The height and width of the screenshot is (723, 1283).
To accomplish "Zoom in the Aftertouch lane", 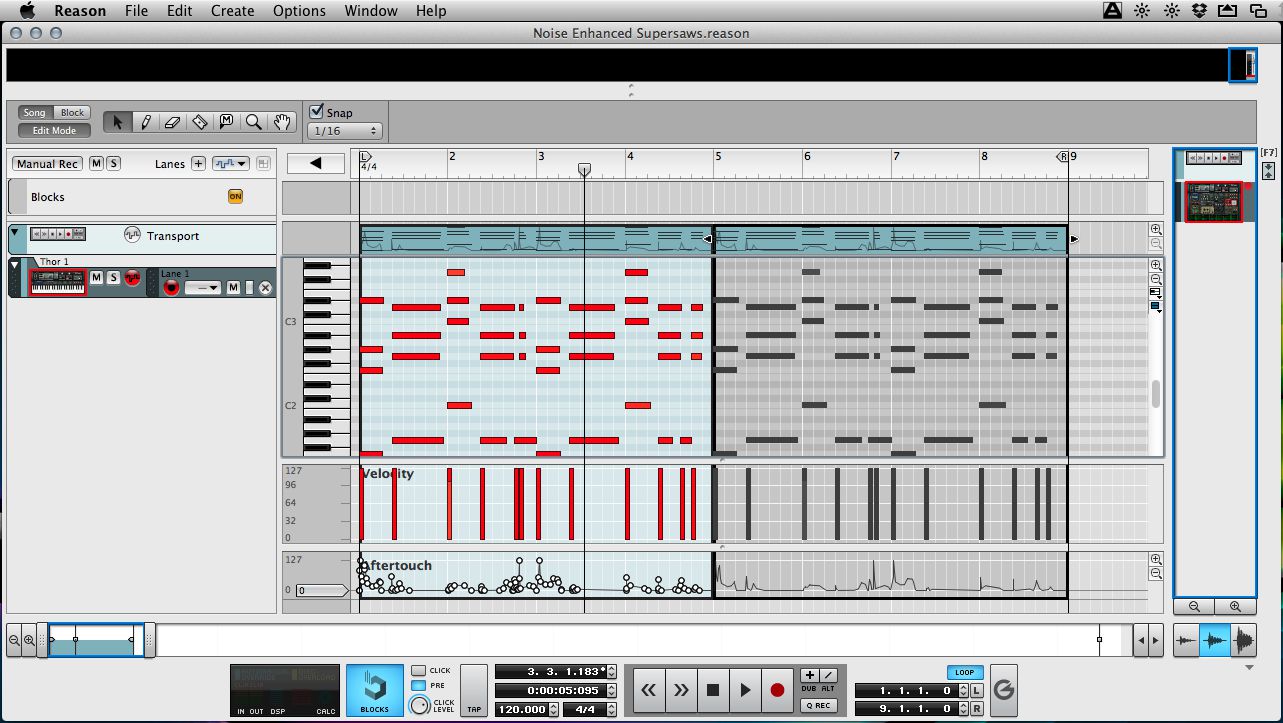I will [x=1156, y=559].
